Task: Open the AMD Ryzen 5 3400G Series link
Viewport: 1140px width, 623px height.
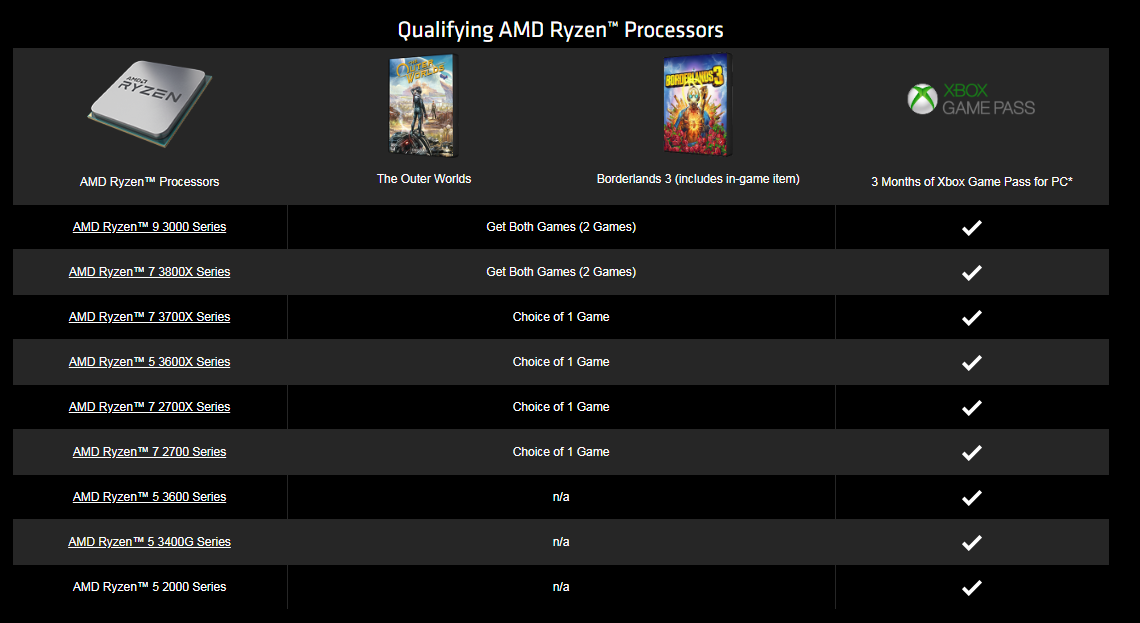Action: coord(149,542)
